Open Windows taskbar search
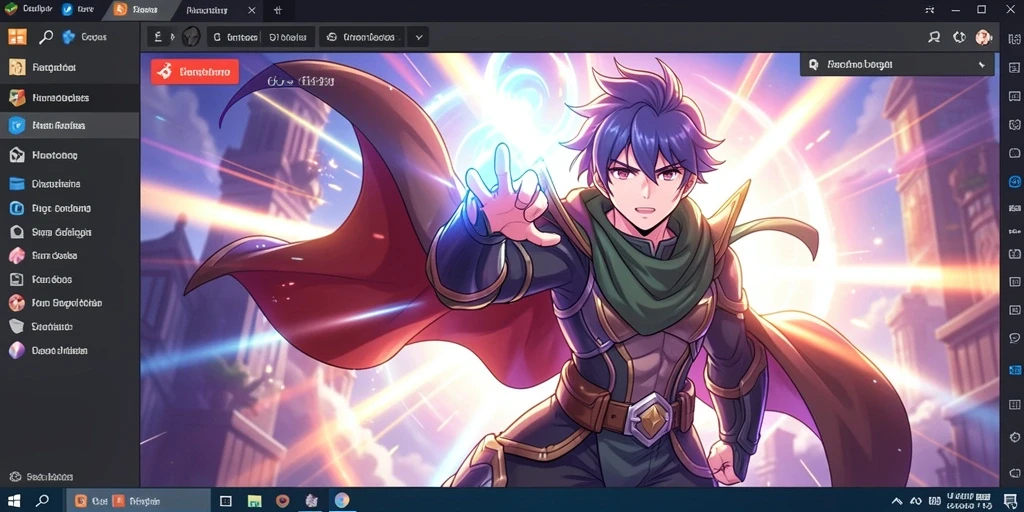 point(42,501)
